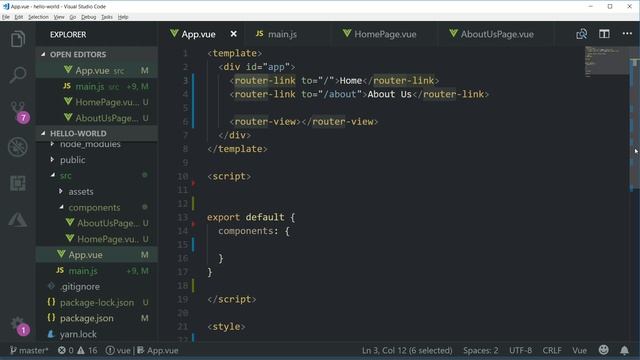This screenshot has width=640, height=360.
Task: Select AboutUsPage.vue in Open Editors list
Action: tap(97, 118)
